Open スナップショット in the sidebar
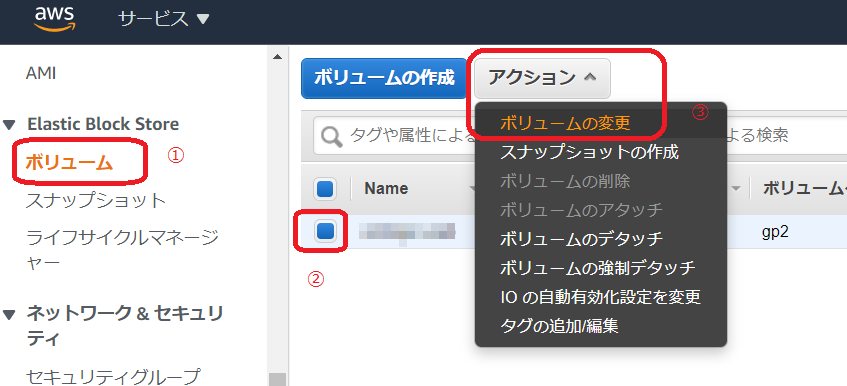This screenshot has width=847, height=386. (96, 200)
